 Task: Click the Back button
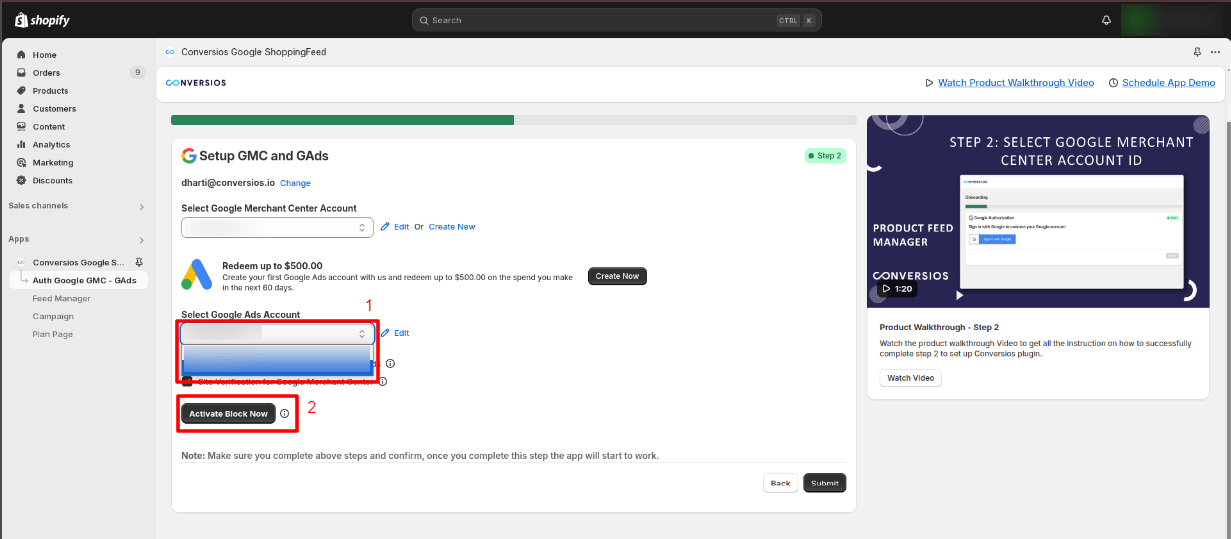(x=780, y=483)
